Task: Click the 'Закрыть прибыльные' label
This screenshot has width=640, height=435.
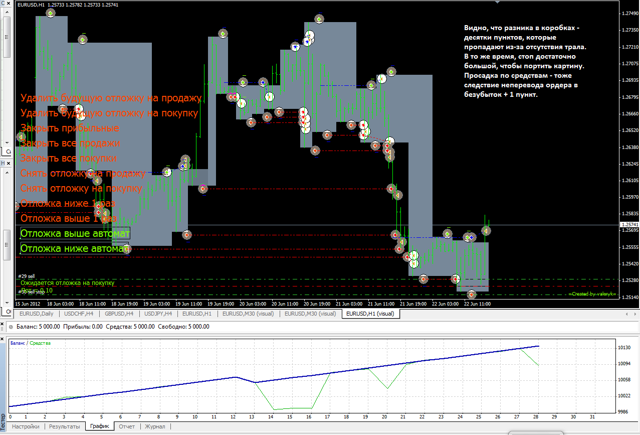Action: click(70, 128)
